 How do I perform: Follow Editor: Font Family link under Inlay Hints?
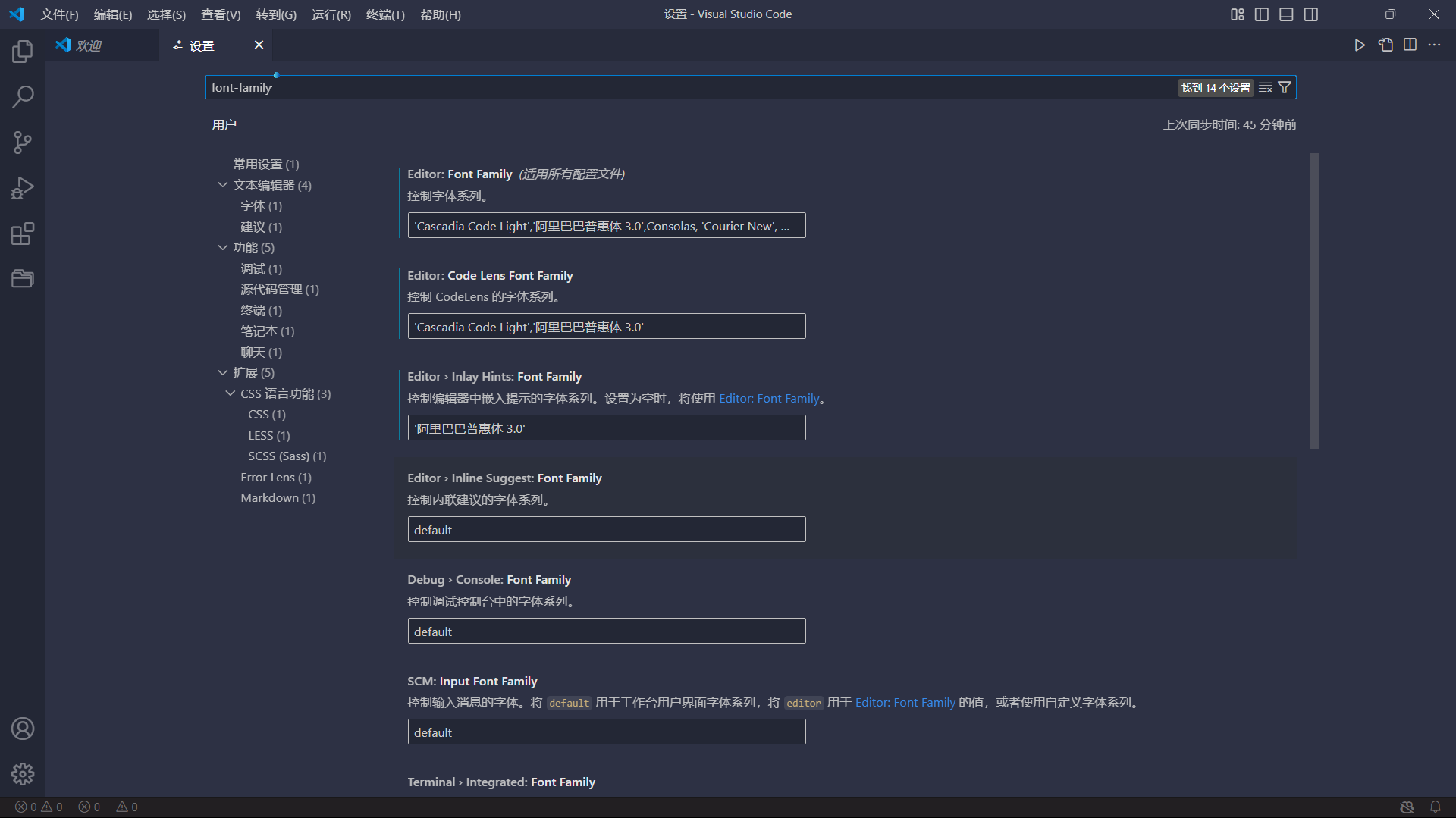769,399
